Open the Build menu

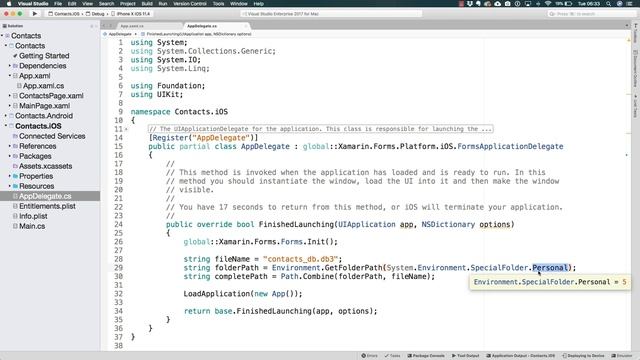tap(147, 4)
